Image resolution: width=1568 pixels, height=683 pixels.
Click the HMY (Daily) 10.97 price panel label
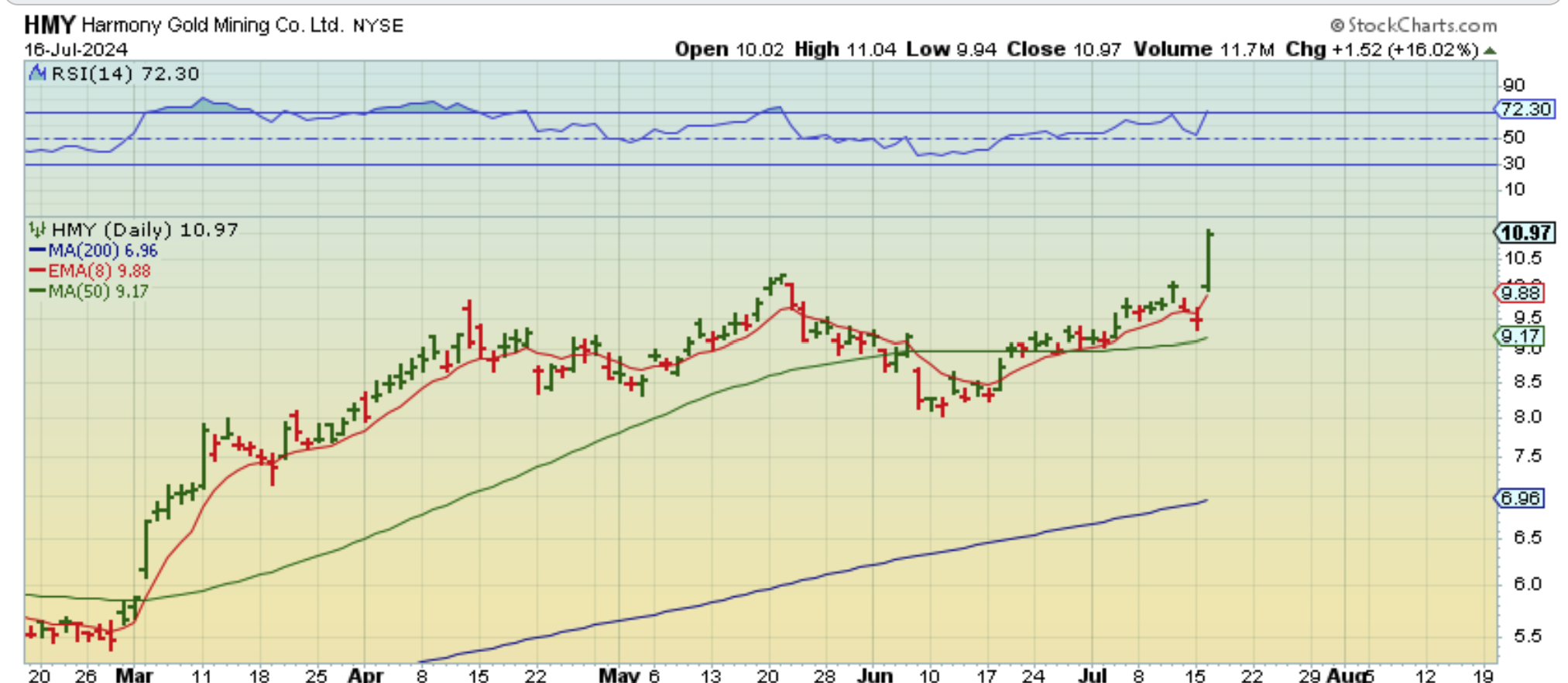[x=145, y=229]
